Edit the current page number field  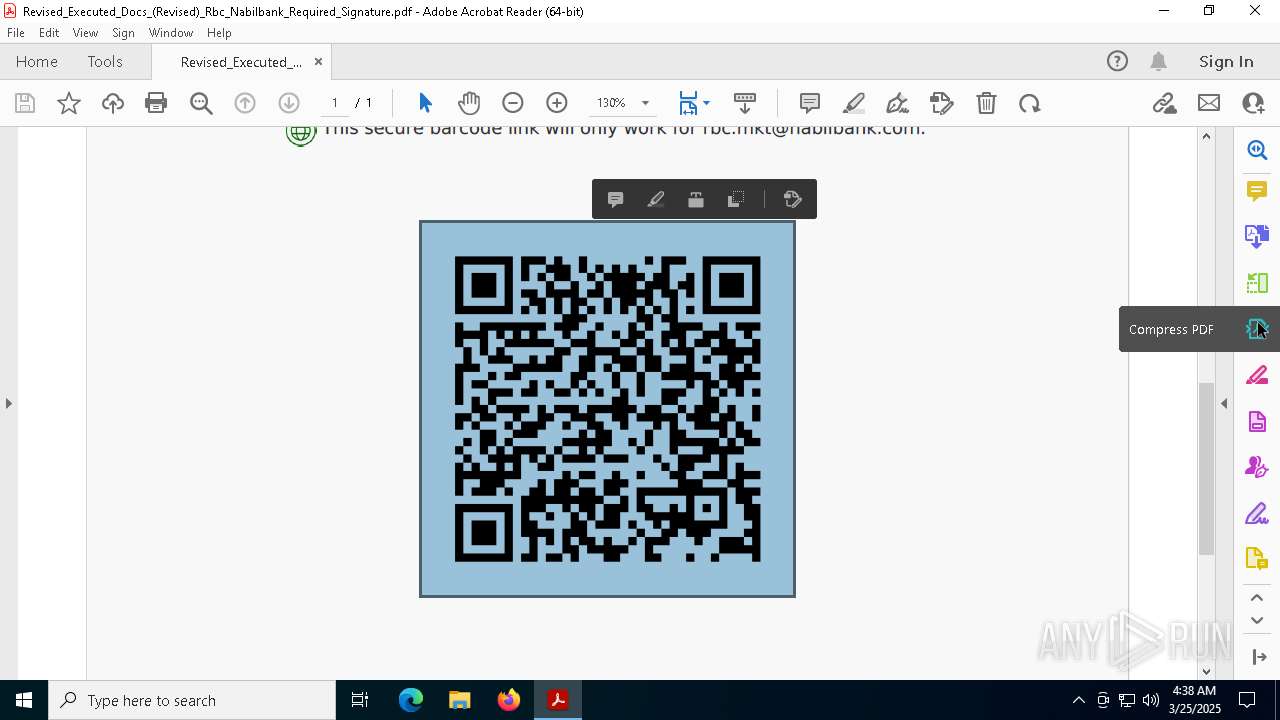tap(335, 103)
